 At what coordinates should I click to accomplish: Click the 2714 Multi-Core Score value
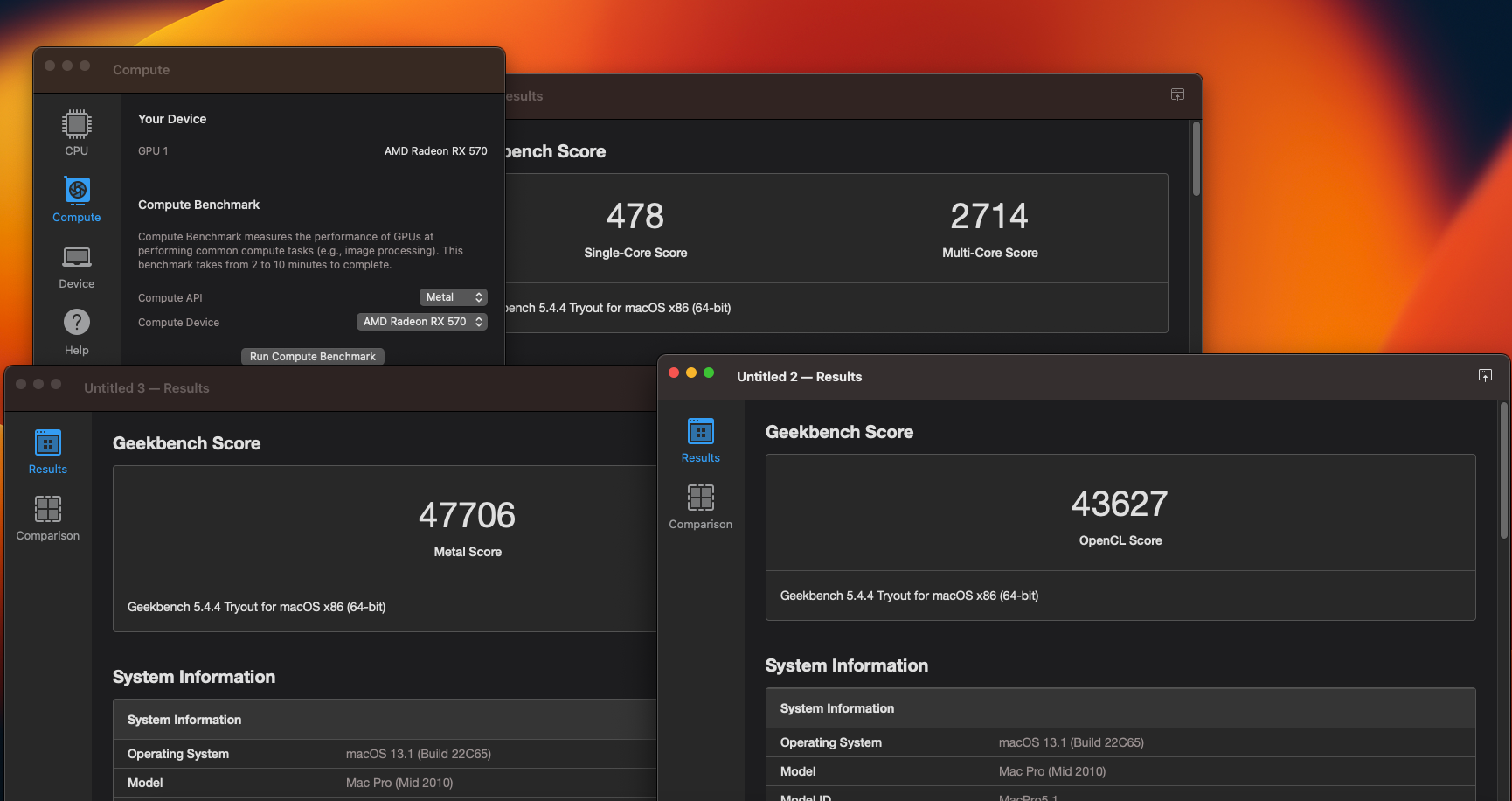pos(989,216)
